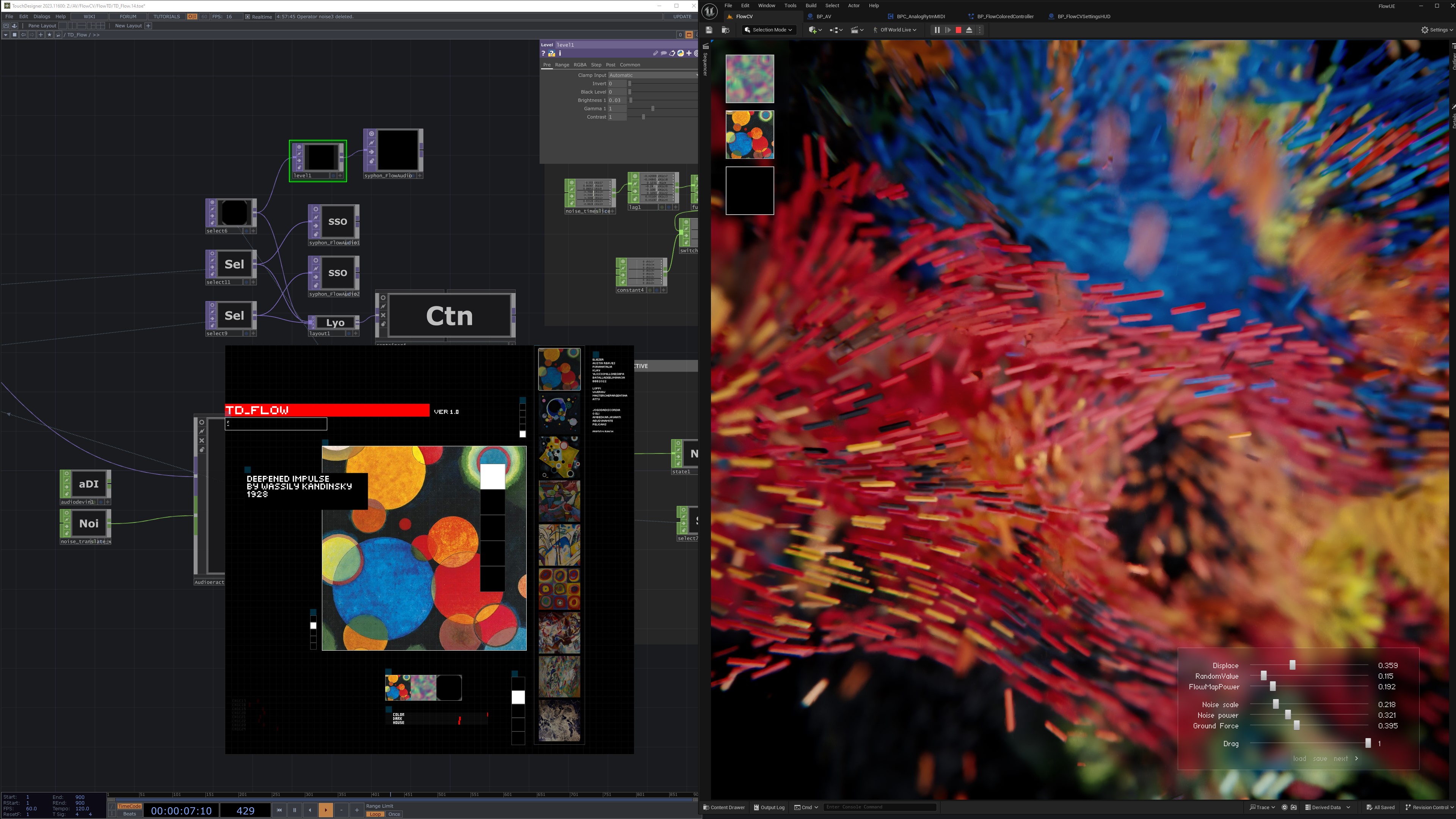Click the 'save' link in settings HUD

pos(1320,758)
